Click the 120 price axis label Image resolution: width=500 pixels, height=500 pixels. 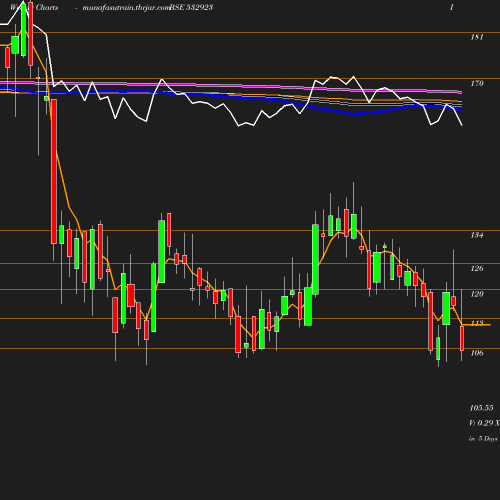(477, 294)
